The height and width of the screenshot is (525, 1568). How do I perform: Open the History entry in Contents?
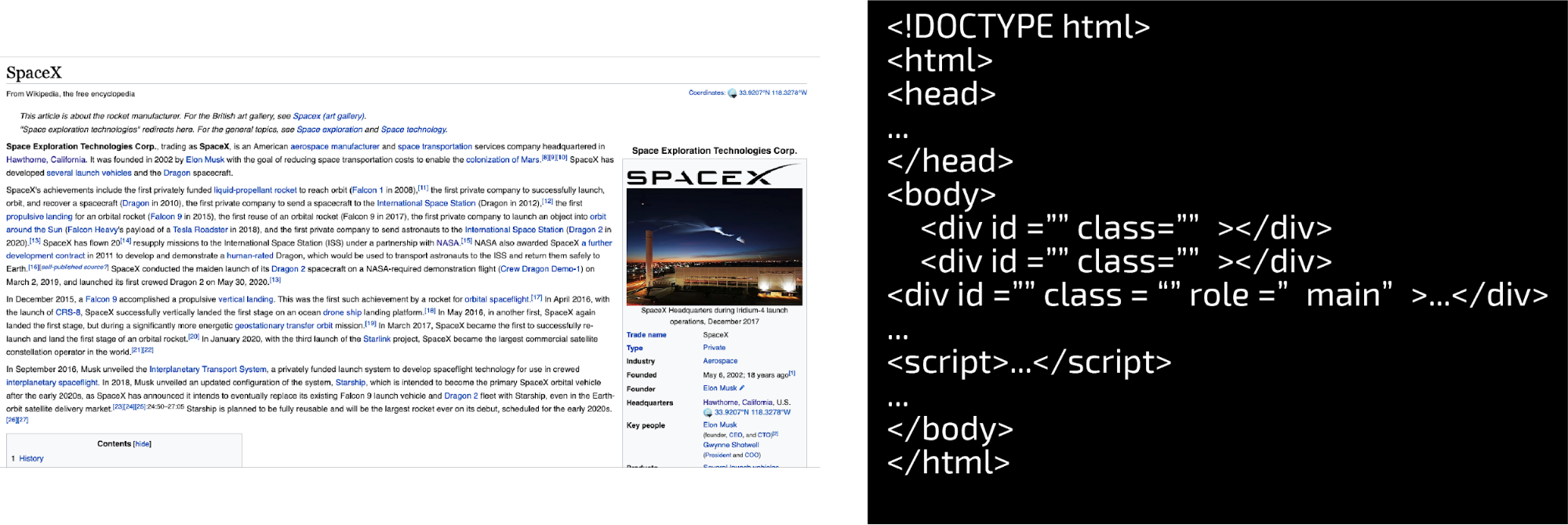click(31, 458)
